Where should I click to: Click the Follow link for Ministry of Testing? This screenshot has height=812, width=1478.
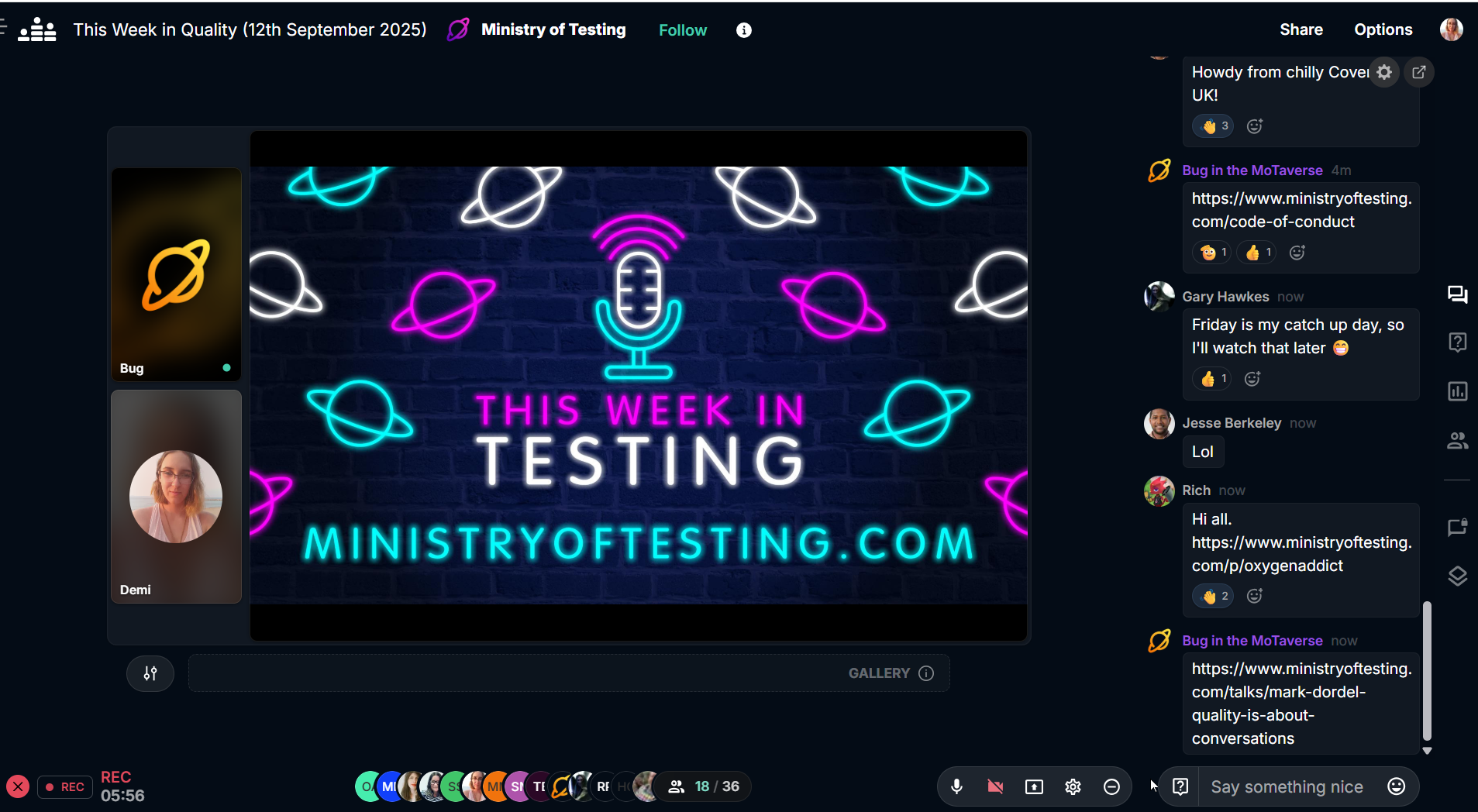pos(683,30)
